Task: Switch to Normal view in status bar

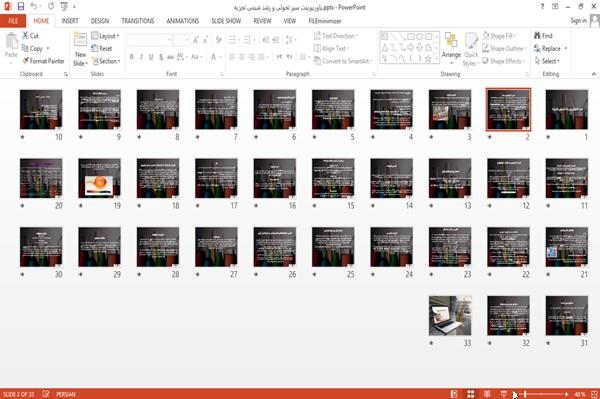Action: tap(454, 394)
